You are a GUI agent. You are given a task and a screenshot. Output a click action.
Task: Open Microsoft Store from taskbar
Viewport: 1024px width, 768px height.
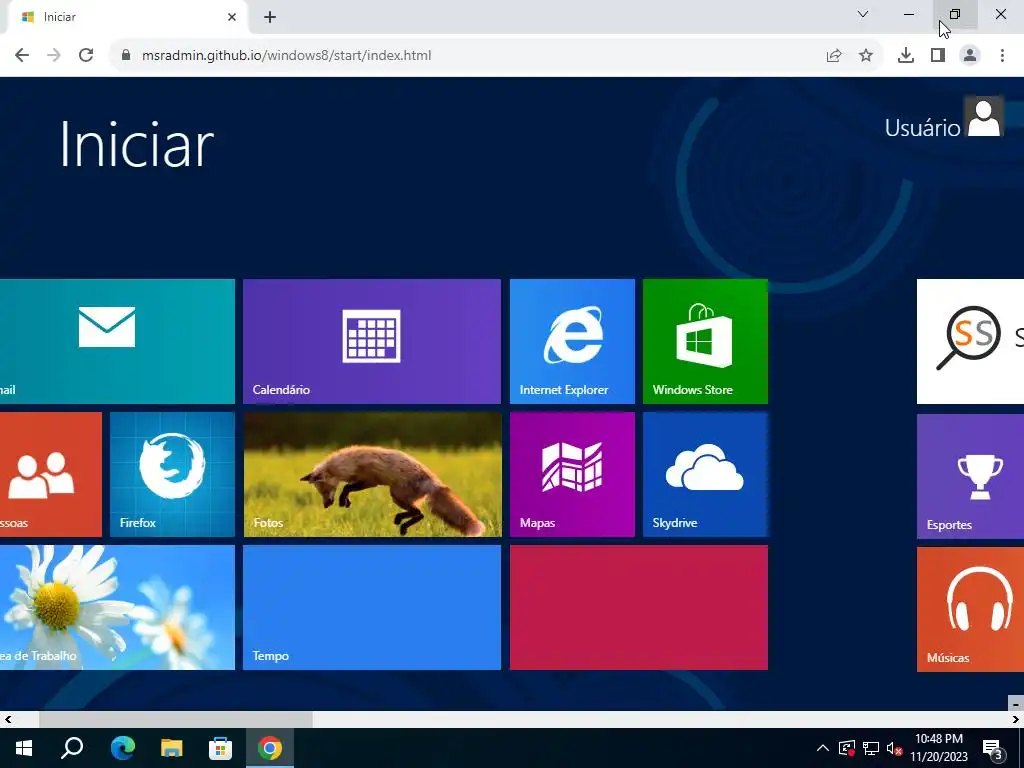[x=220, y=748]
